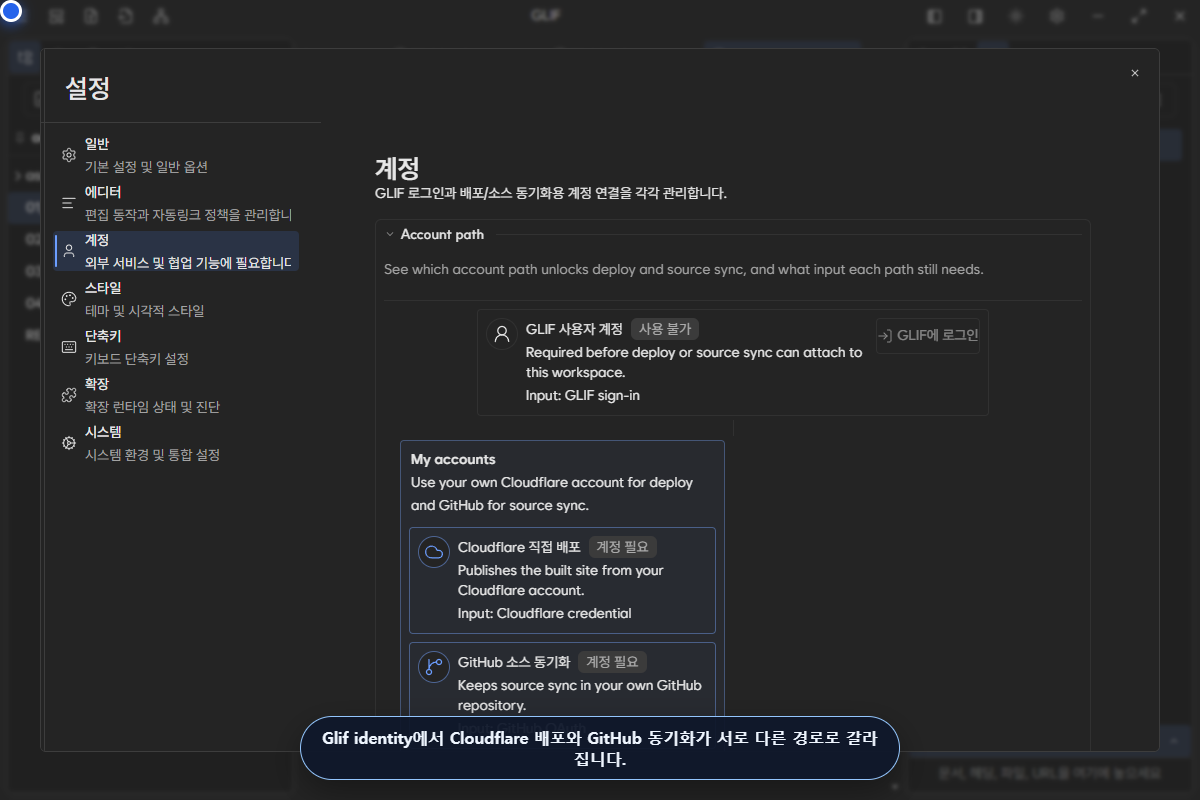Viewport: 1200px width, 800px height.
Task: Click the 'Input: Cloudflare credential' text
Action: [x=545, y=613]
